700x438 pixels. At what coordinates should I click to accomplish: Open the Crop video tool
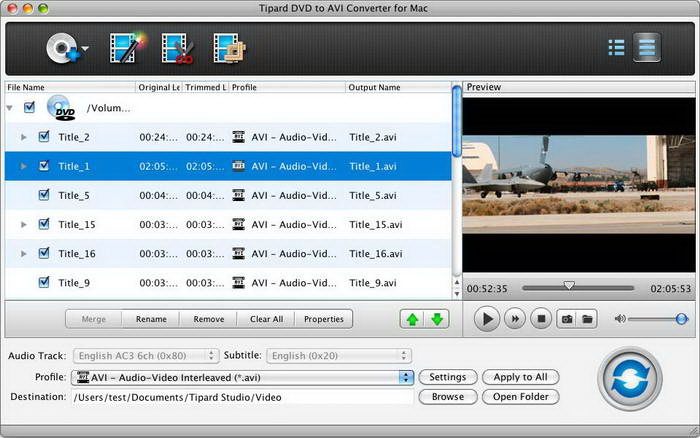(229, 47)
